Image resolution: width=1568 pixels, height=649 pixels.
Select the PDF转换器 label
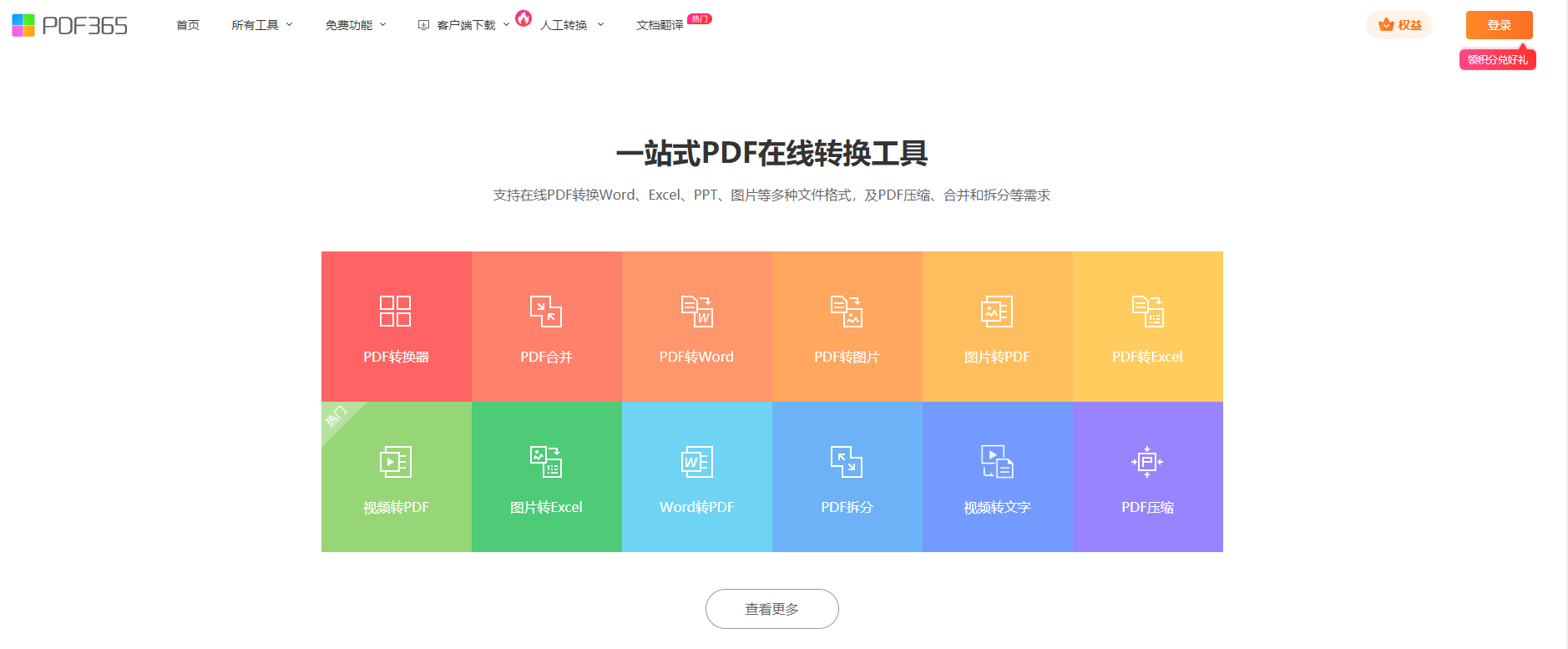pyautogui.click(x=396, y=357)
